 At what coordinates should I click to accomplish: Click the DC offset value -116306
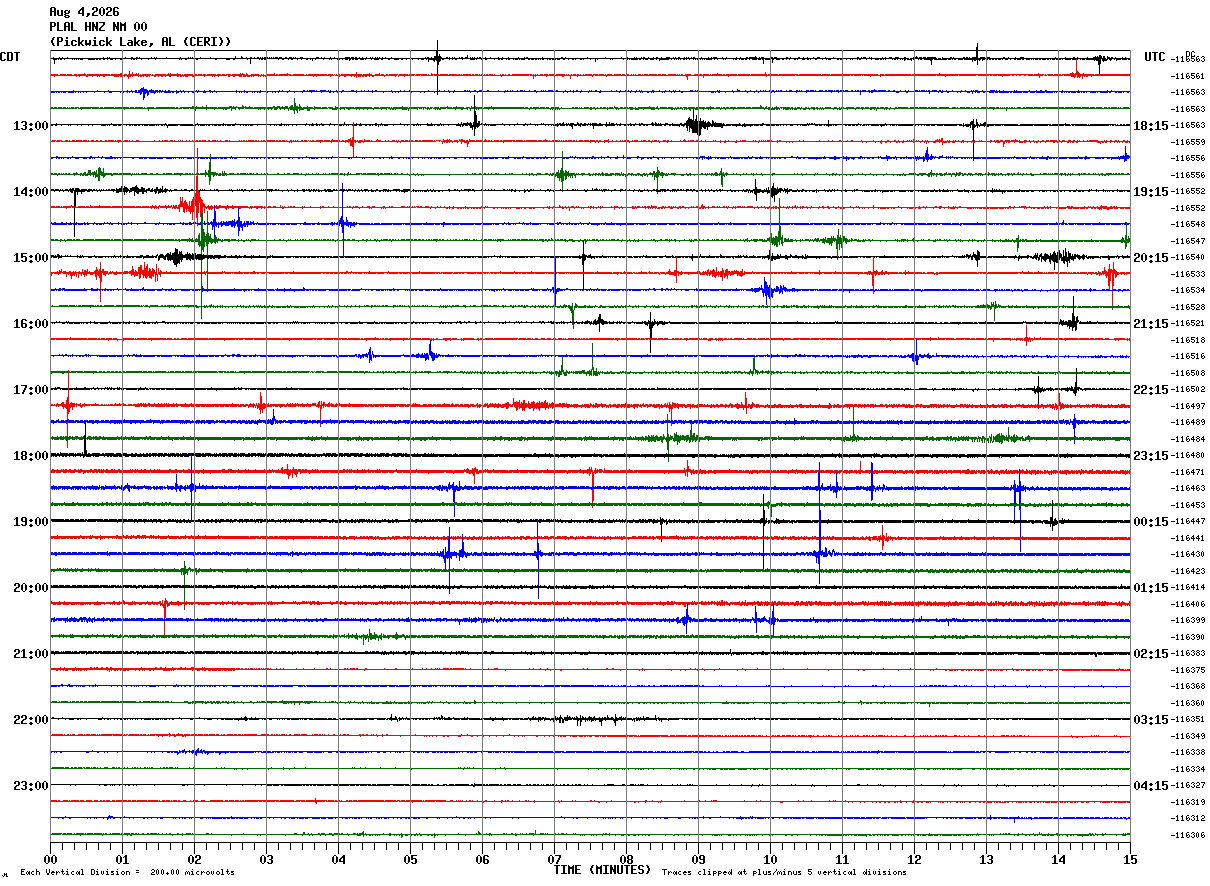[1188, 835]
